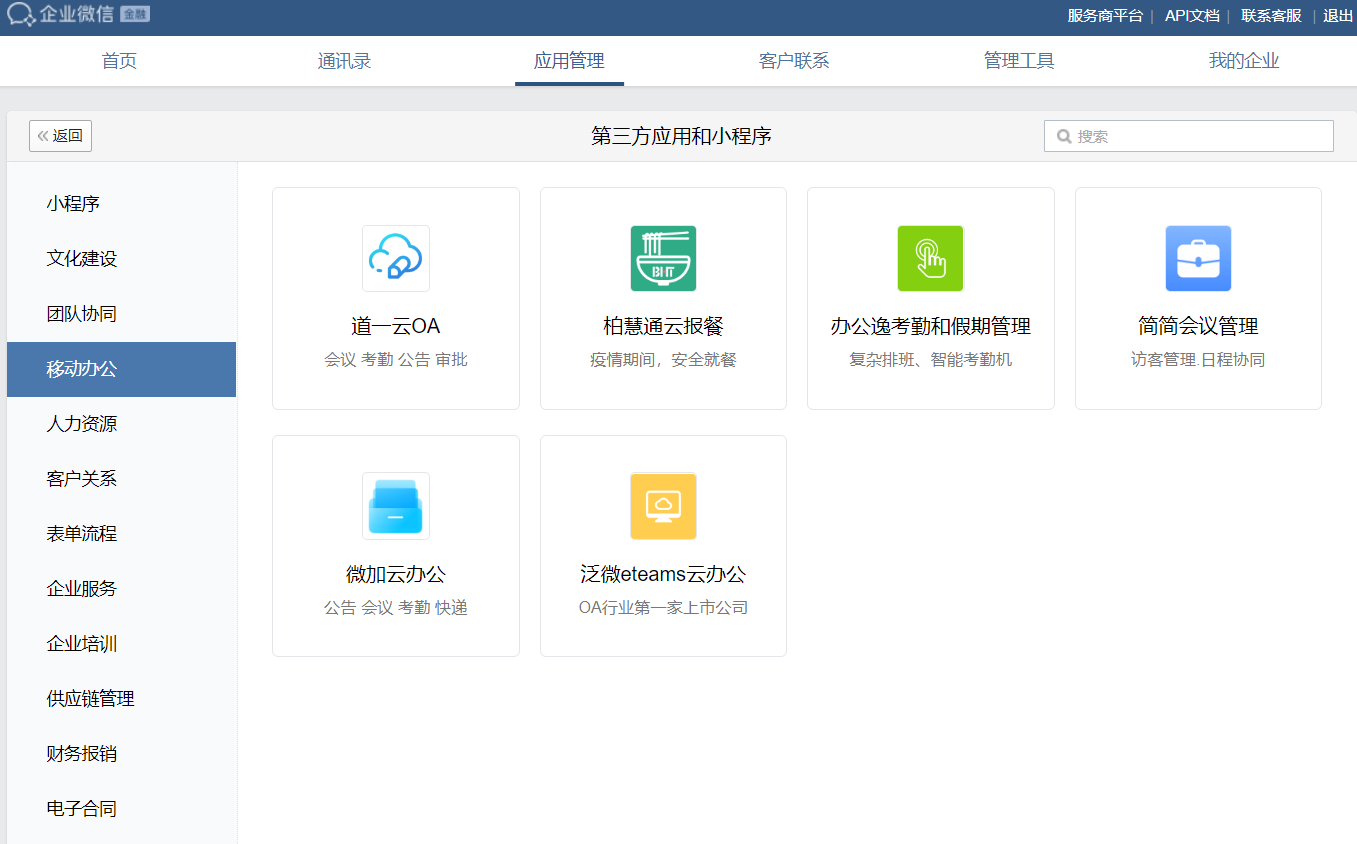Screen dimensions: 1357x844
Task: Open the 管理工具 tab
Action: pos(1019,61)
